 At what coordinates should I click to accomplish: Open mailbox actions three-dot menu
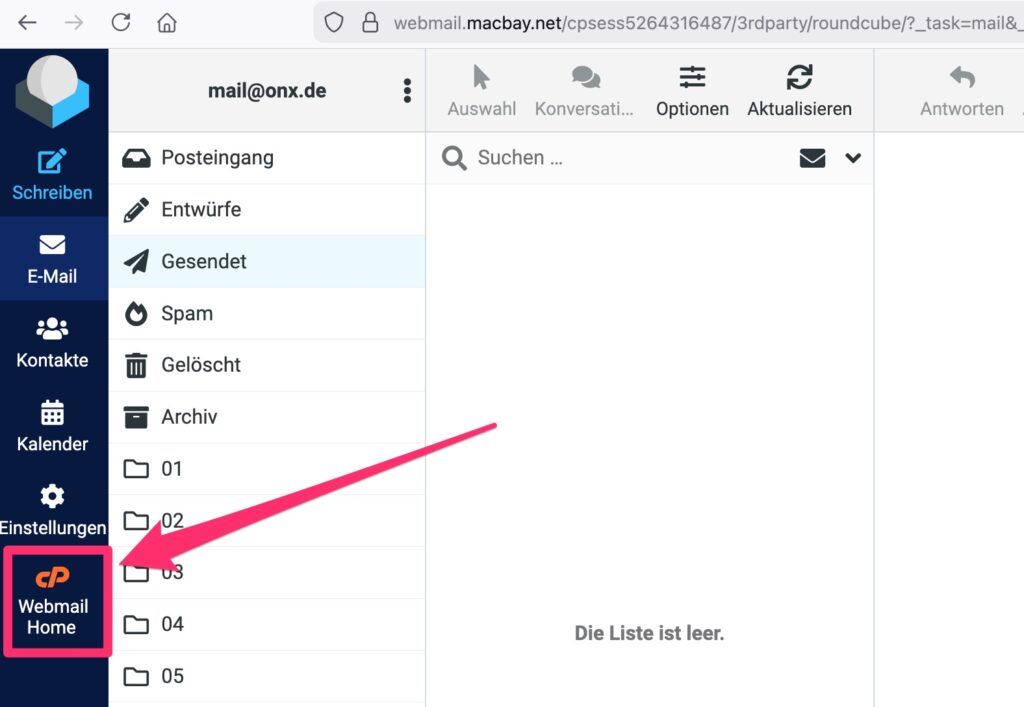[x=407, y=91]
